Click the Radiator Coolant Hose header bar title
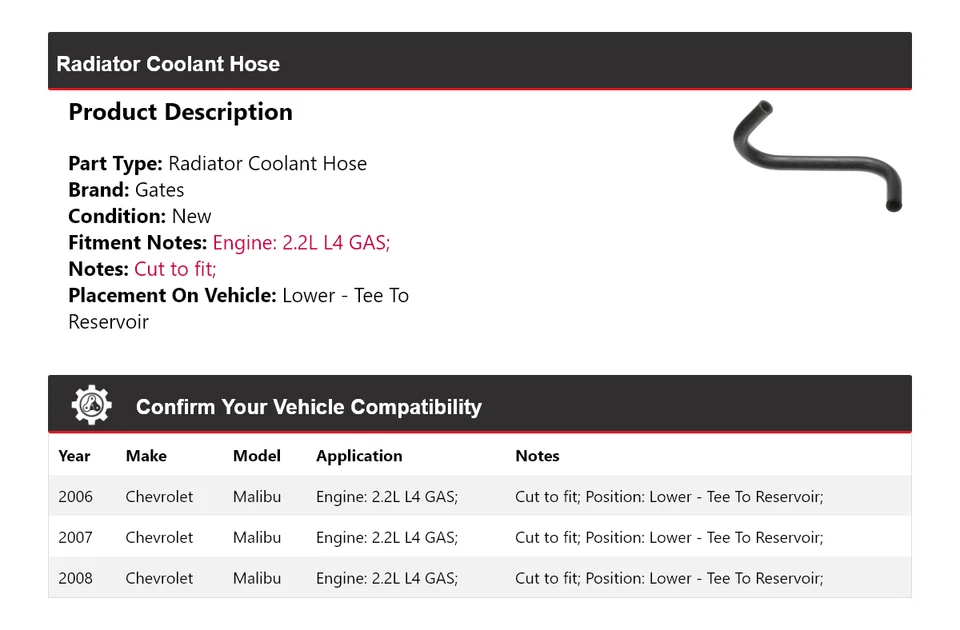 (x=168, y=64)
